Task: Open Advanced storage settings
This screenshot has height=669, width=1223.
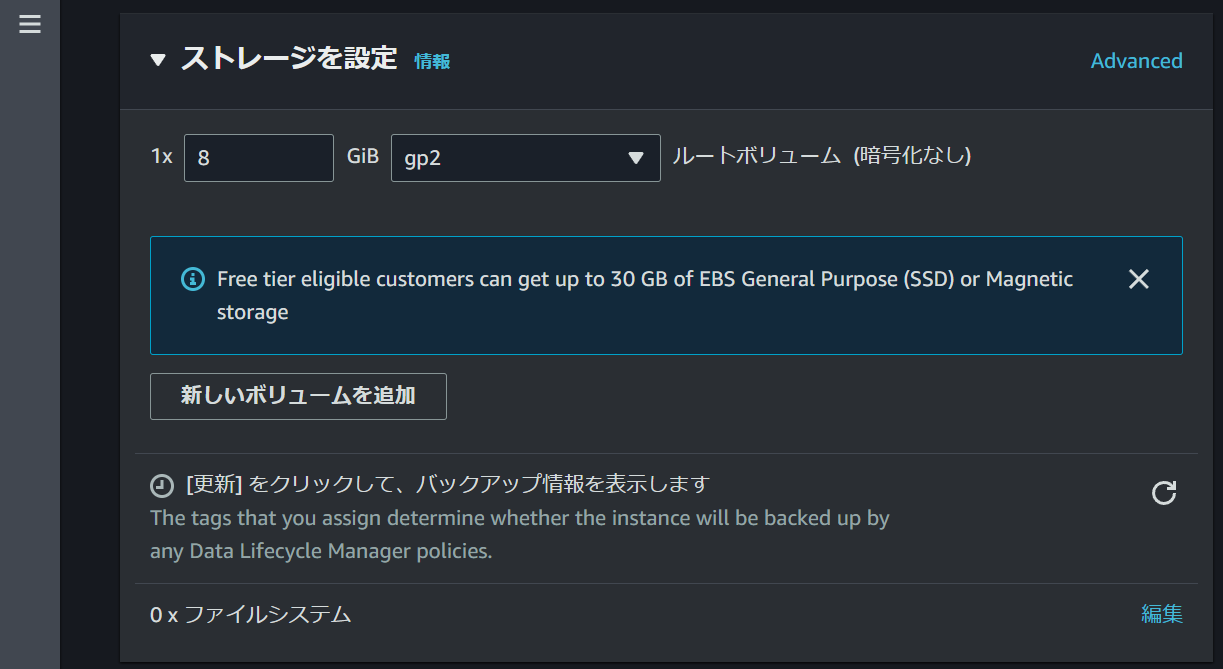Action: (x=1136, y=60)
